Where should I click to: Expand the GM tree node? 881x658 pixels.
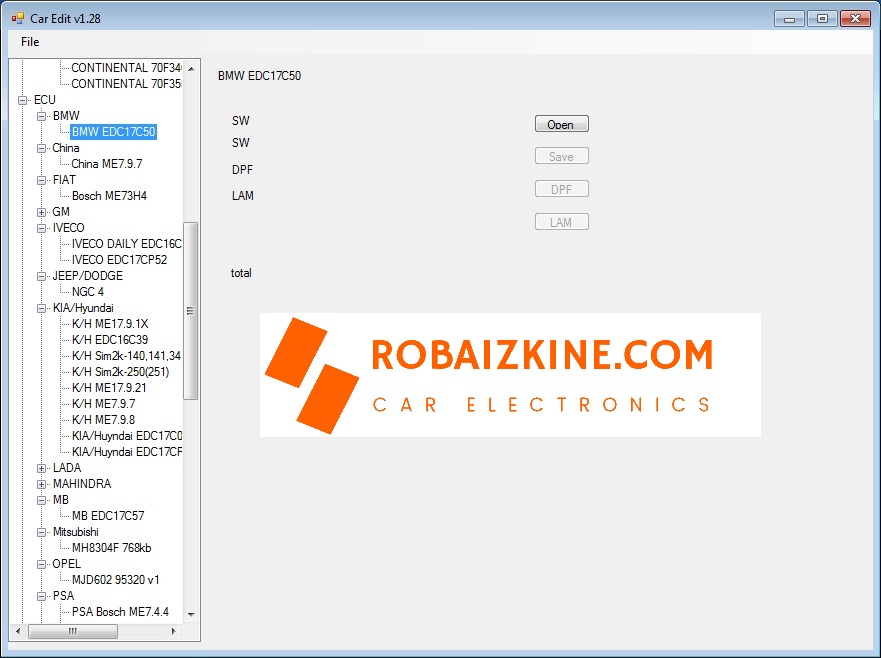[x=42, y=212]
